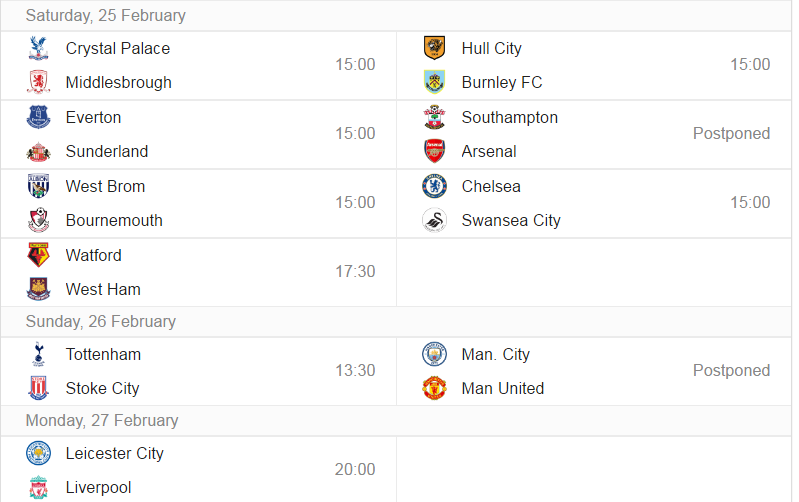Click the 17:30 Watford match time

tap(355, 272)
